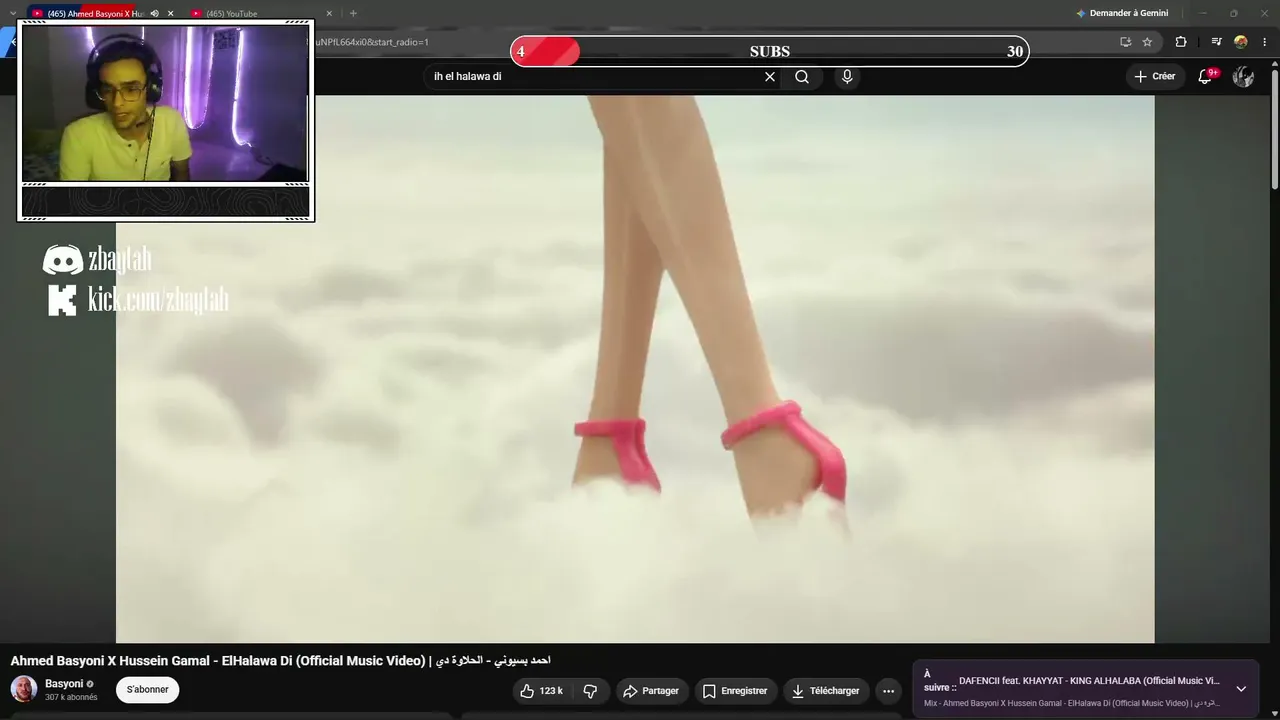Close the Ahmed Basyoni browser tab
The image size is (1280, 720).
[x=171, y=13]
